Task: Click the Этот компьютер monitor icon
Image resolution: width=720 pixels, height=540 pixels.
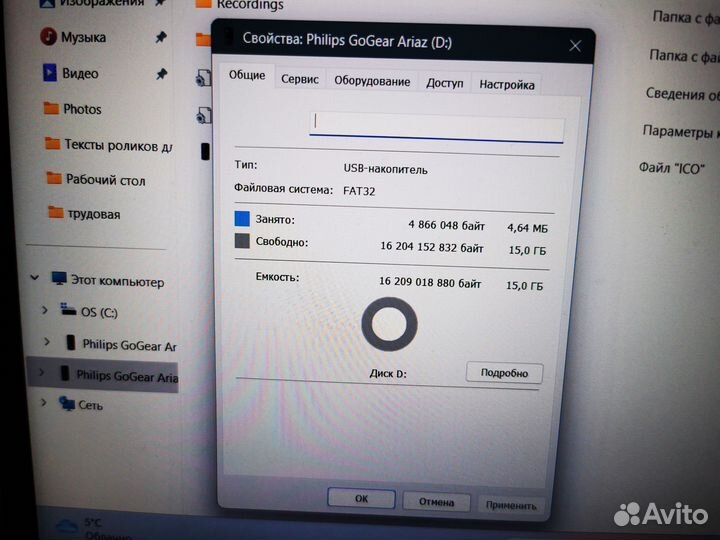Action: point(60,281)
